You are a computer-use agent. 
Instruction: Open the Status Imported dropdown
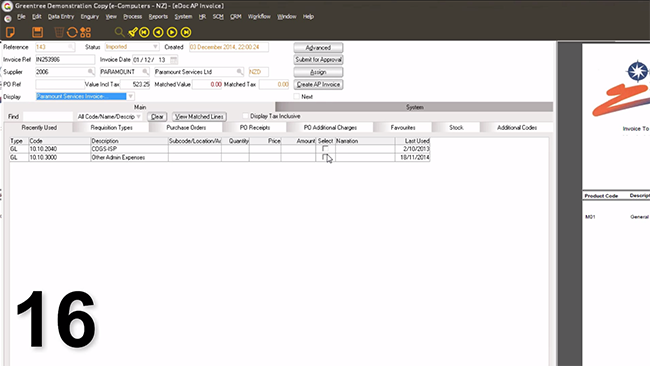tap(155, 47)
